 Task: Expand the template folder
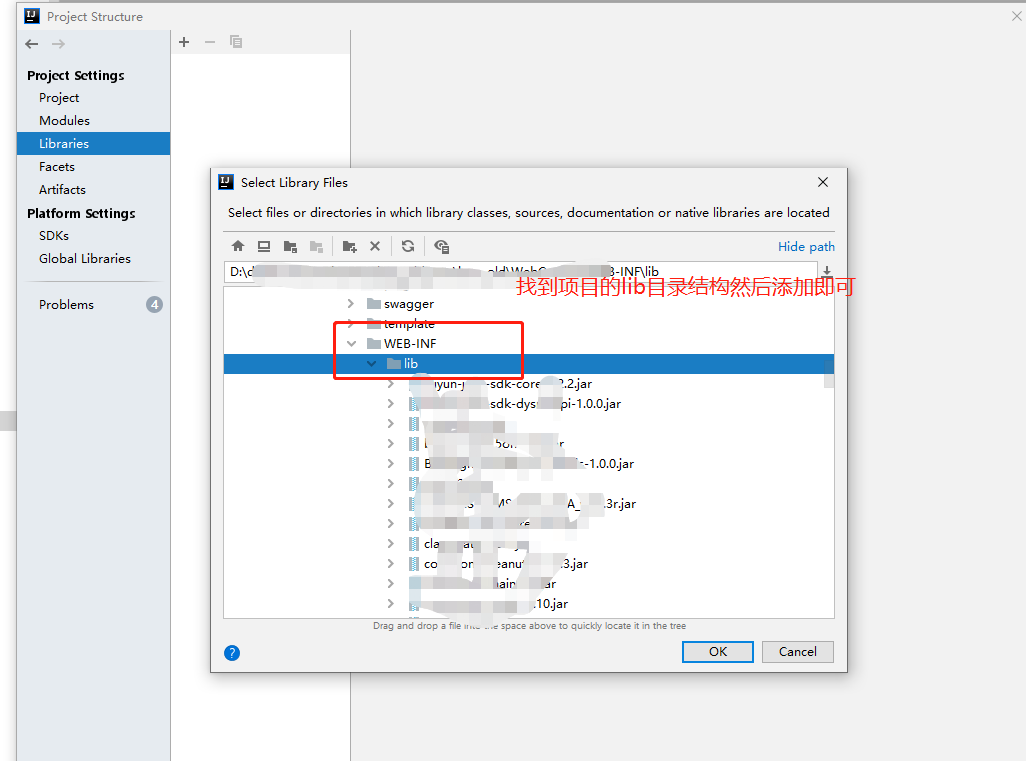click(x=351, y=323)
